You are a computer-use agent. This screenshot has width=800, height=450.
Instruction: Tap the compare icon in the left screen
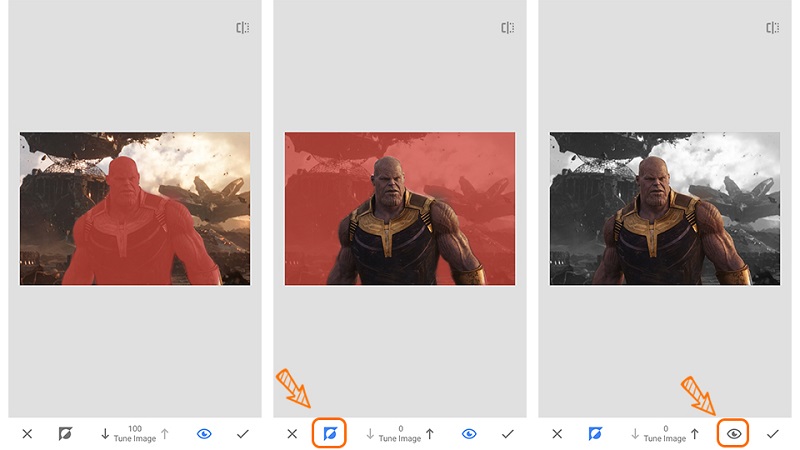(242, 28)
